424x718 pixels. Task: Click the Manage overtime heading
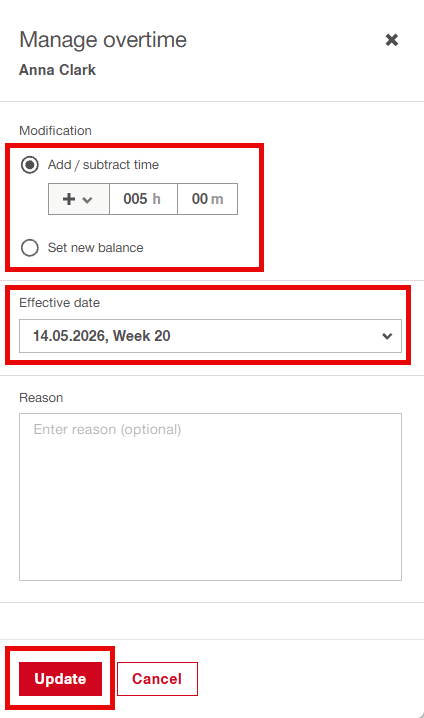[x=103, y=40]
